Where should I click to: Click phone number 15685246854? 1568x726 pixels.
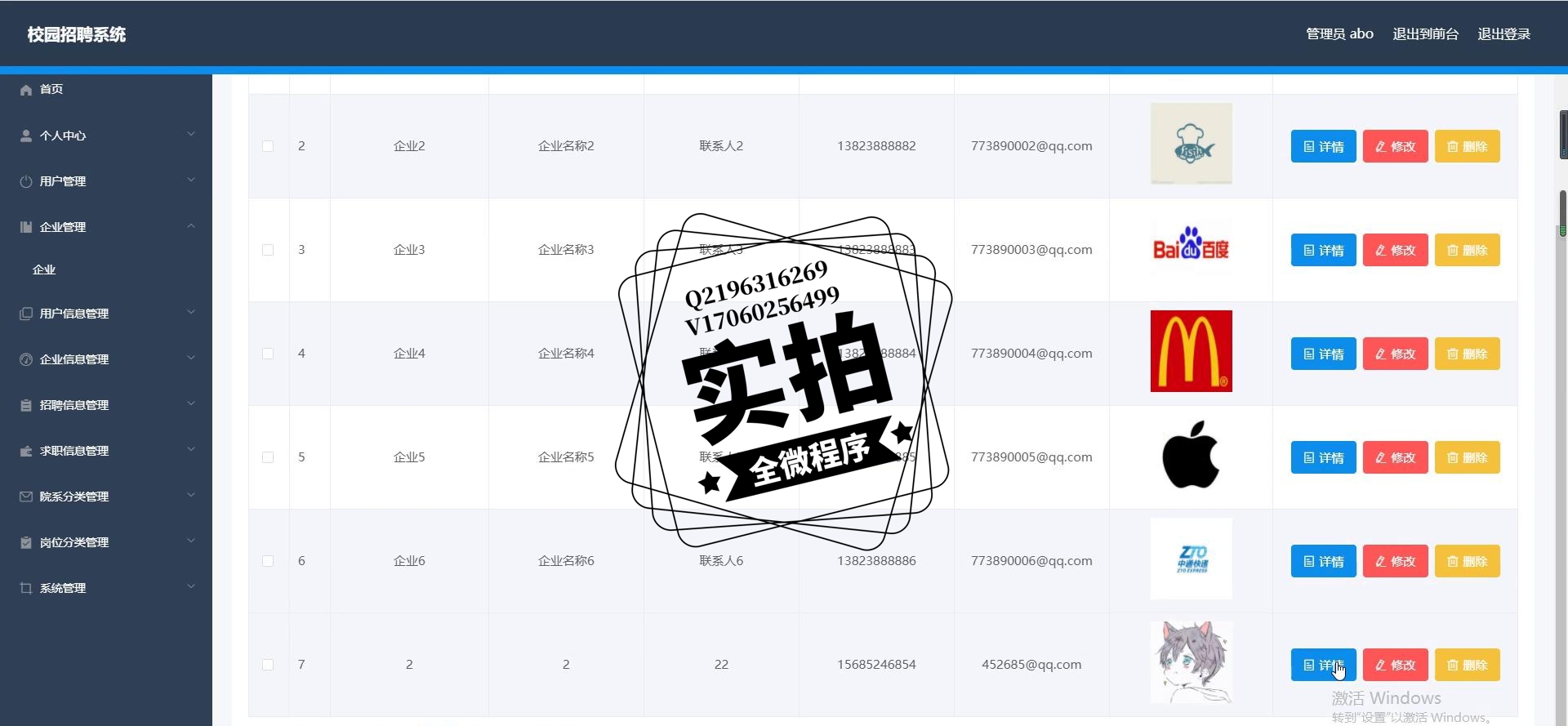(876, 665)
